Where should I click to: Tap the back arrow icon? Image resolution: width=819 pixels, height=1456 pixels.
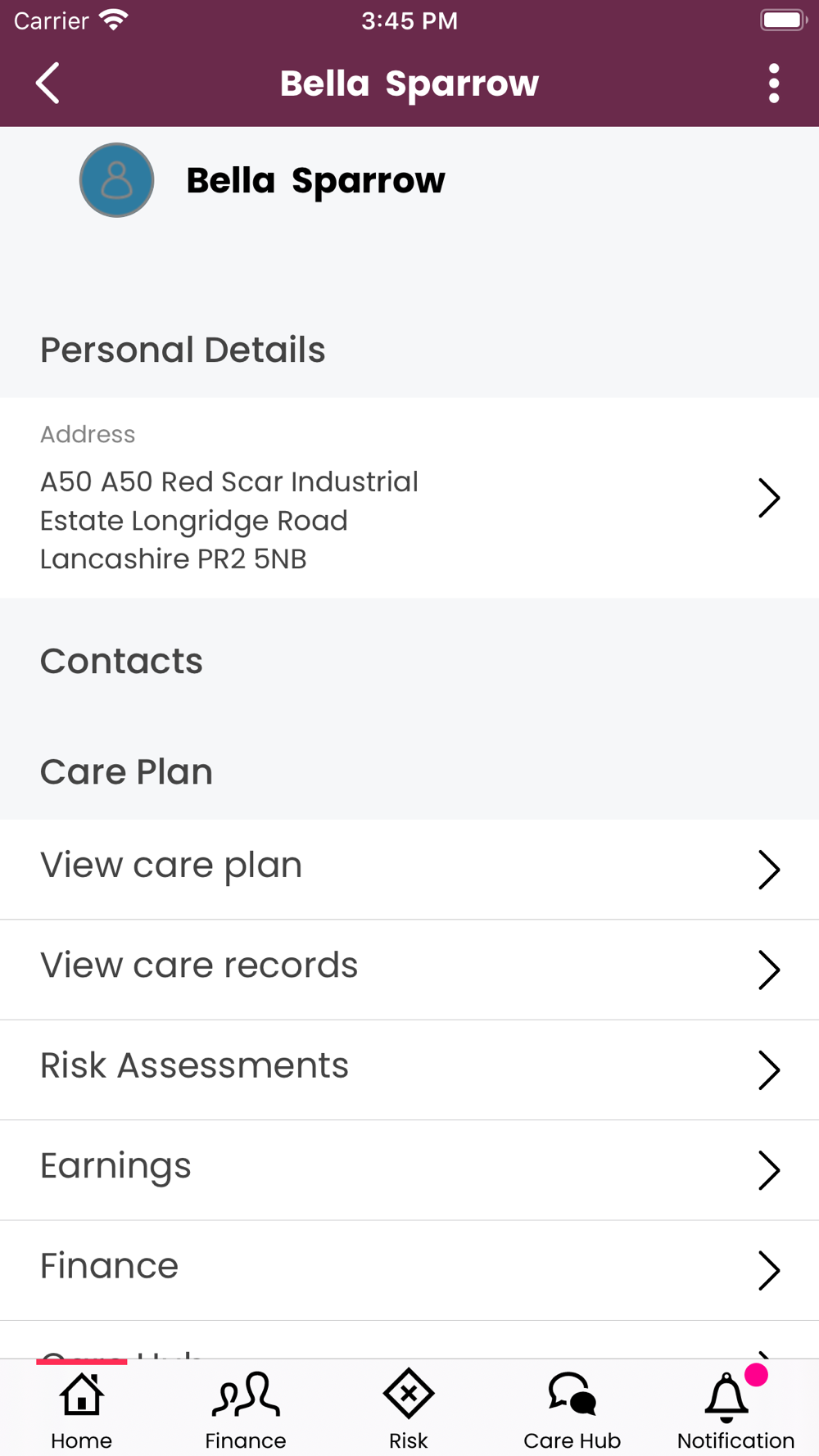[48, 84]
